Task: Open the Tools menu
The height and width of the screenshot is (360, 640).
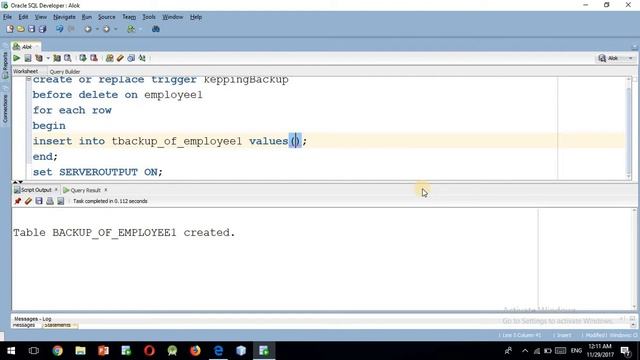Action: click(149, 17)
